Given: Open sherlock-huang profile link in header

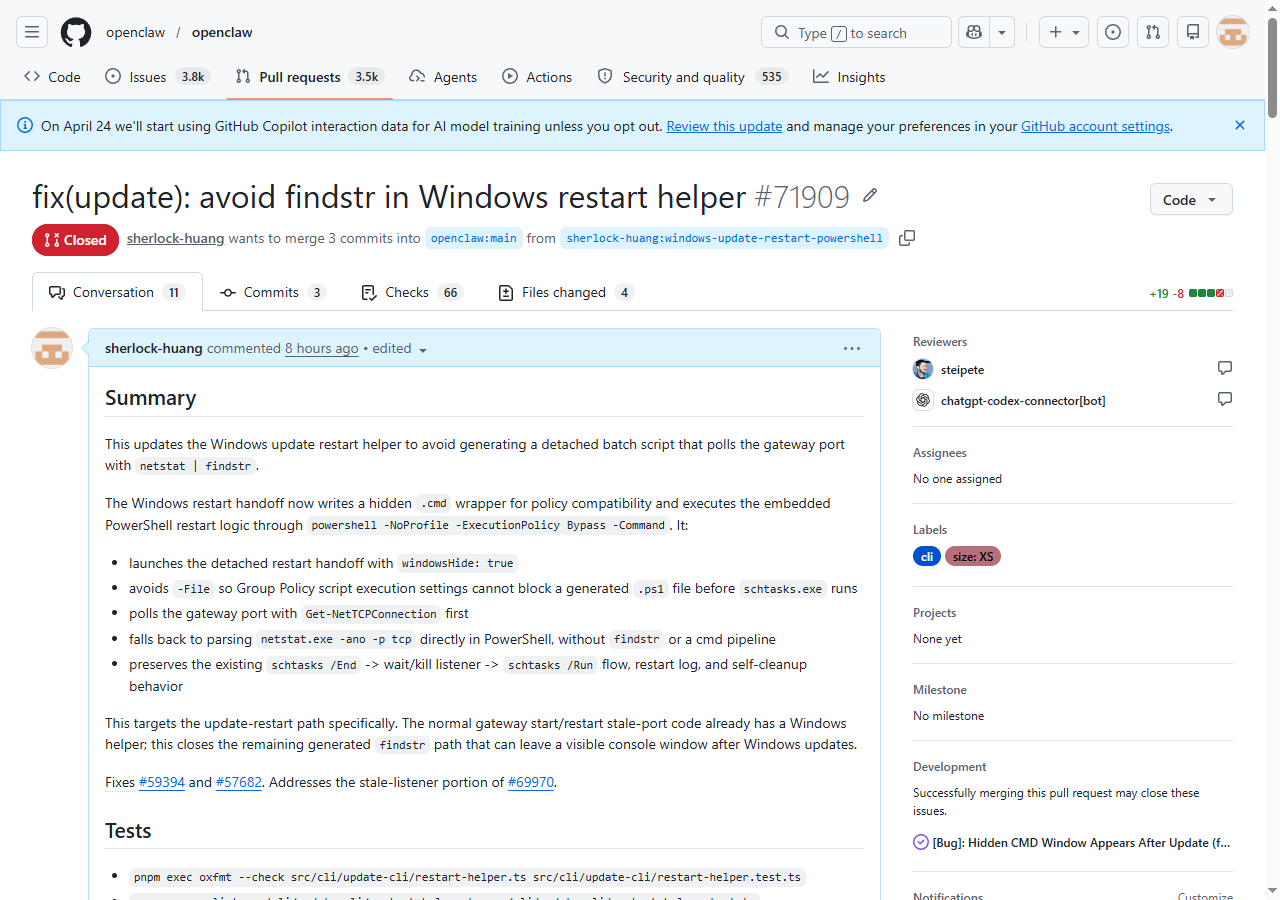Looking at the screenshot, I should (176, 239).
